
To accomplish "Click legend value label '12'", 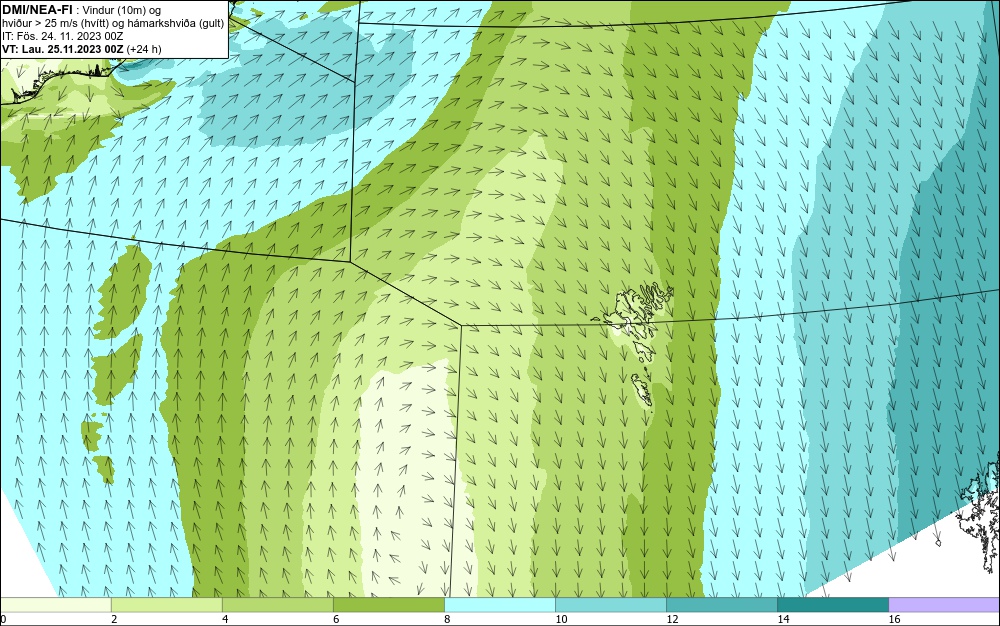I will (672, 619).
